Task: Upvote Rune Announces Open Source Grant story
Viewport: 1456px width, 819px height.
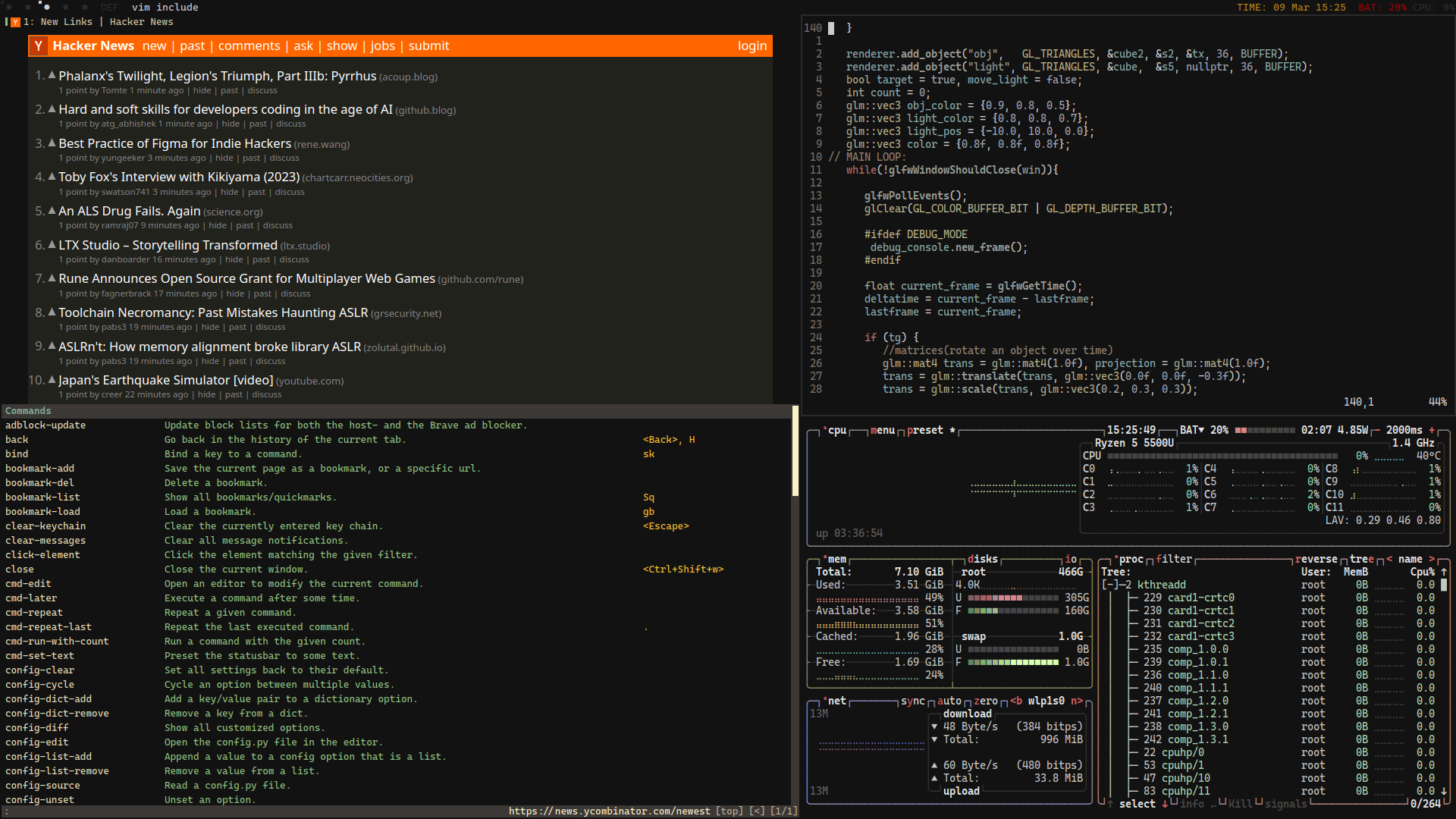Action: click(x=52, y=278)
